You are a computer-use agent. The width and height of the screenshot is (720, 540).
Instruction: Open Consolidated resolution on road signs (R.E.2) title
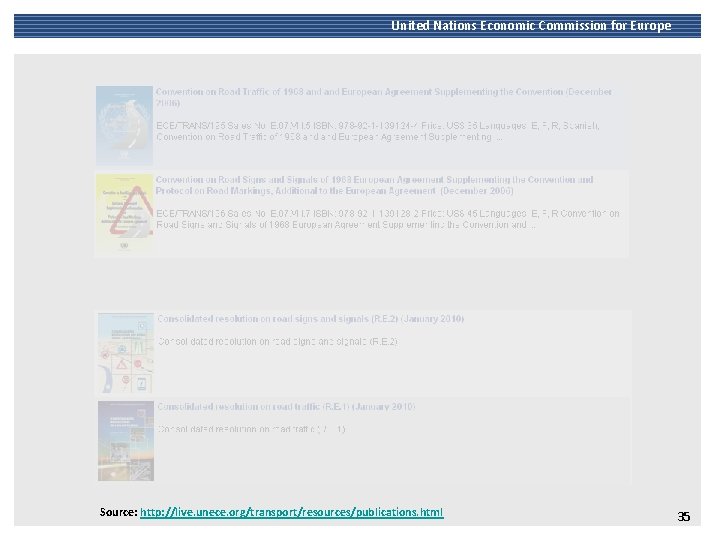click(310, 319)
